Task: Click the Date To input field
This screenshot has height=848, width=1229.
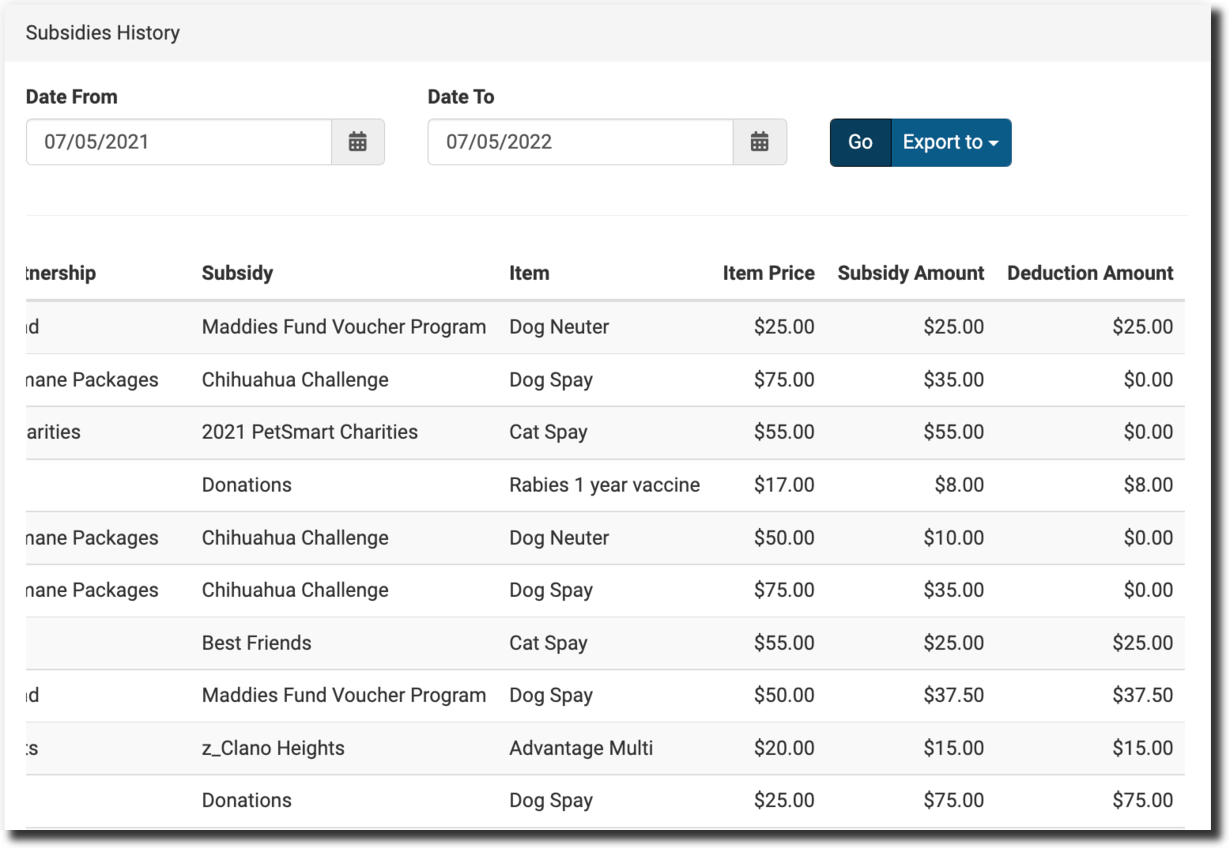Action: (x=580, y=142)
